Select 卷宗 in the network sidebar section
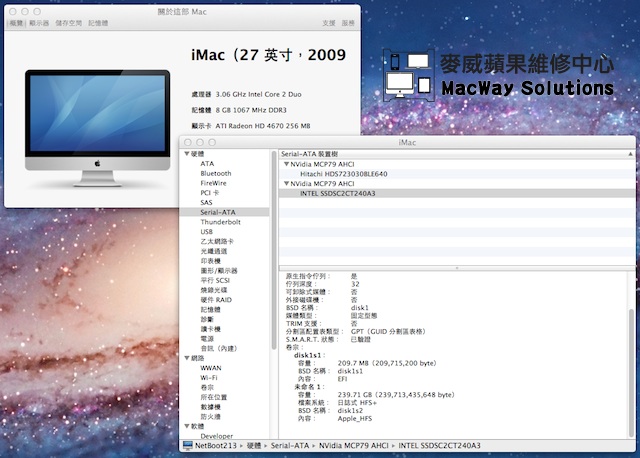Image resolution: width=640 pixels, height=458 pixels. [x=207, y=387]
